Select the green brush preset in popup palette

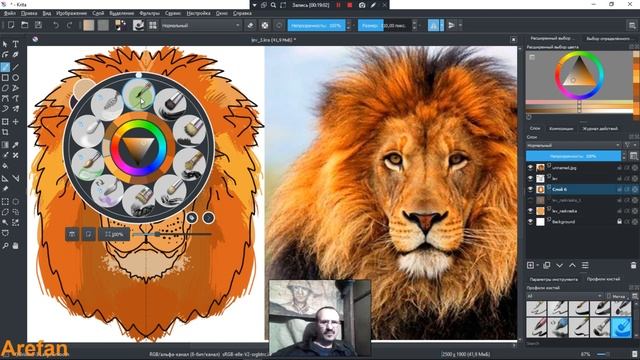point(139,95)
